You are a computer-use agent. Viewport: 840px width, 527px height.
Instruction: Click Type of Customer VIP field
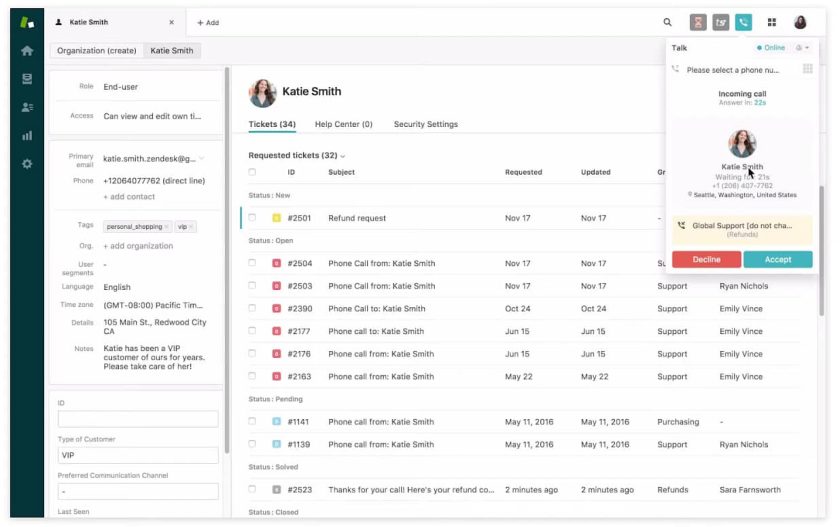[138, 455]
